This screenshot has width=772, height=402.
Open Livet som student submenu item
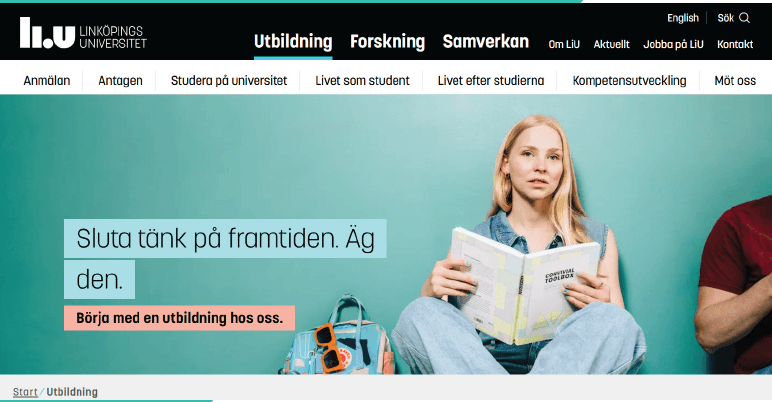(362, 80)
